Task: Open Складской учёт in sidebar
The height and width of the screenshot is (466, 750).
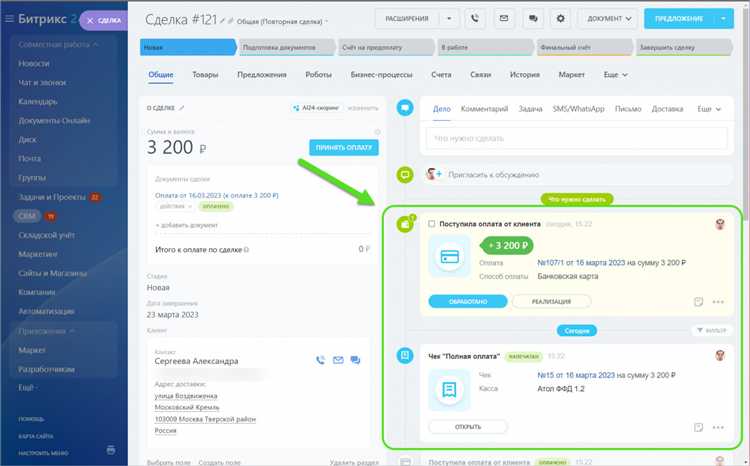Action: (x=46, y=235)
